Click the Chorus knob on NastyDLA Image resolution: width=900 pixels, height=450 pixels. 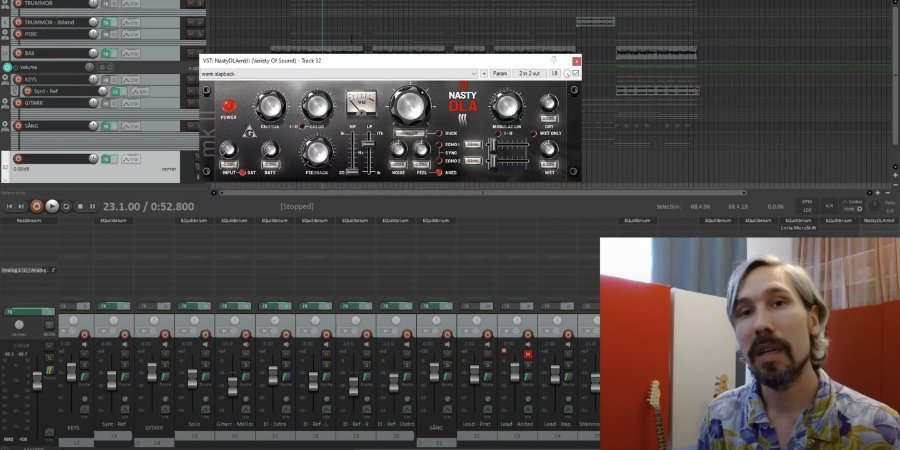click(270, 107)
